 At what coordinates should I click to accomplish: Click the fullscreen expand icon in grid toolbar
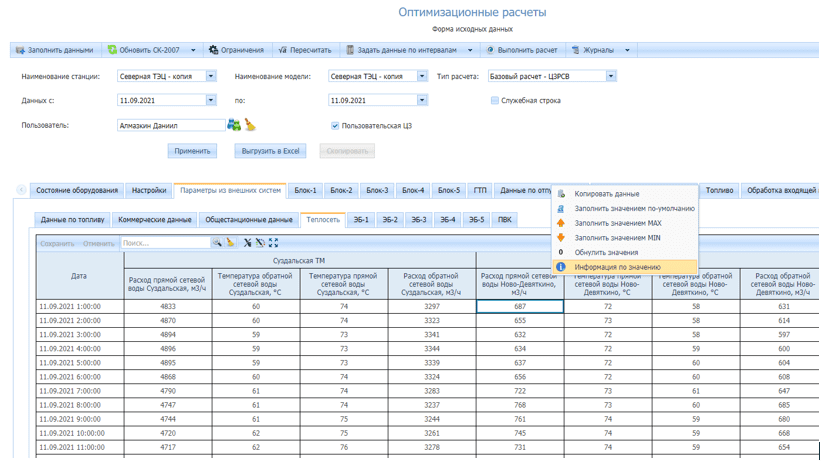click(x=273, y=243)
